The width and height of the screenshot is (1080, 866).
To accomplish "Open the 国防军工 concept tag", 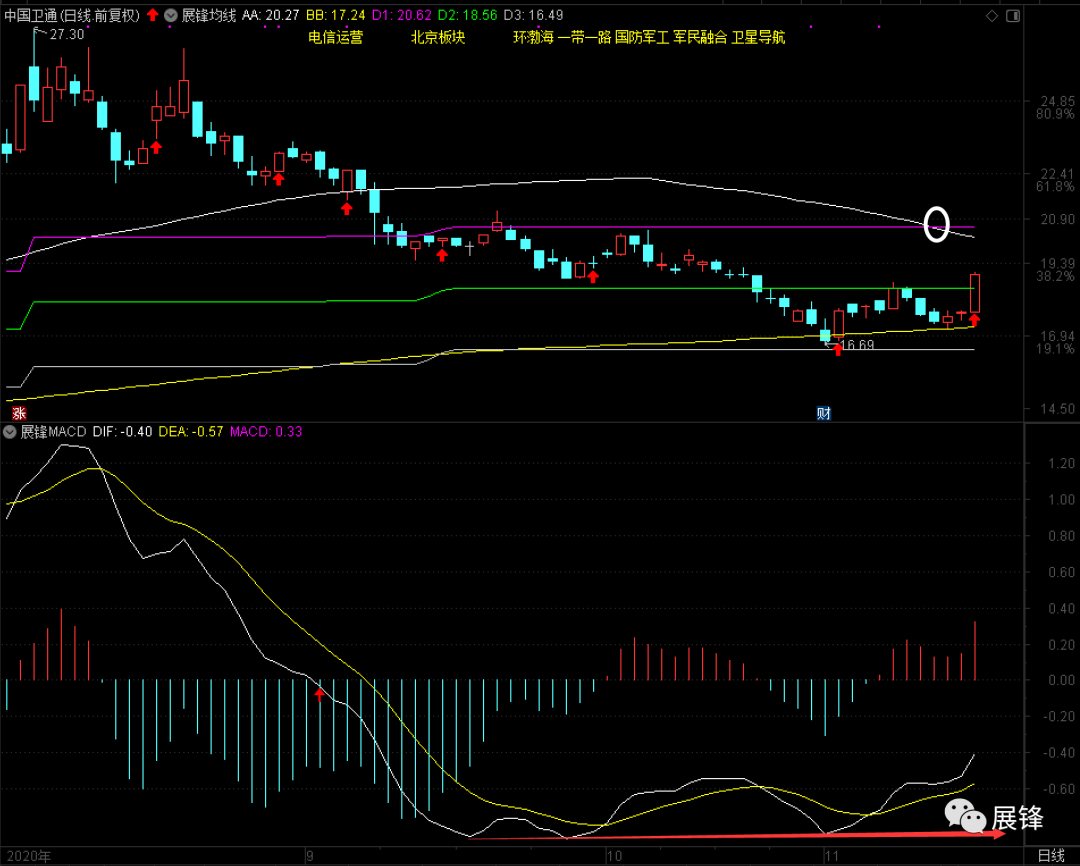I will [642, 37].
